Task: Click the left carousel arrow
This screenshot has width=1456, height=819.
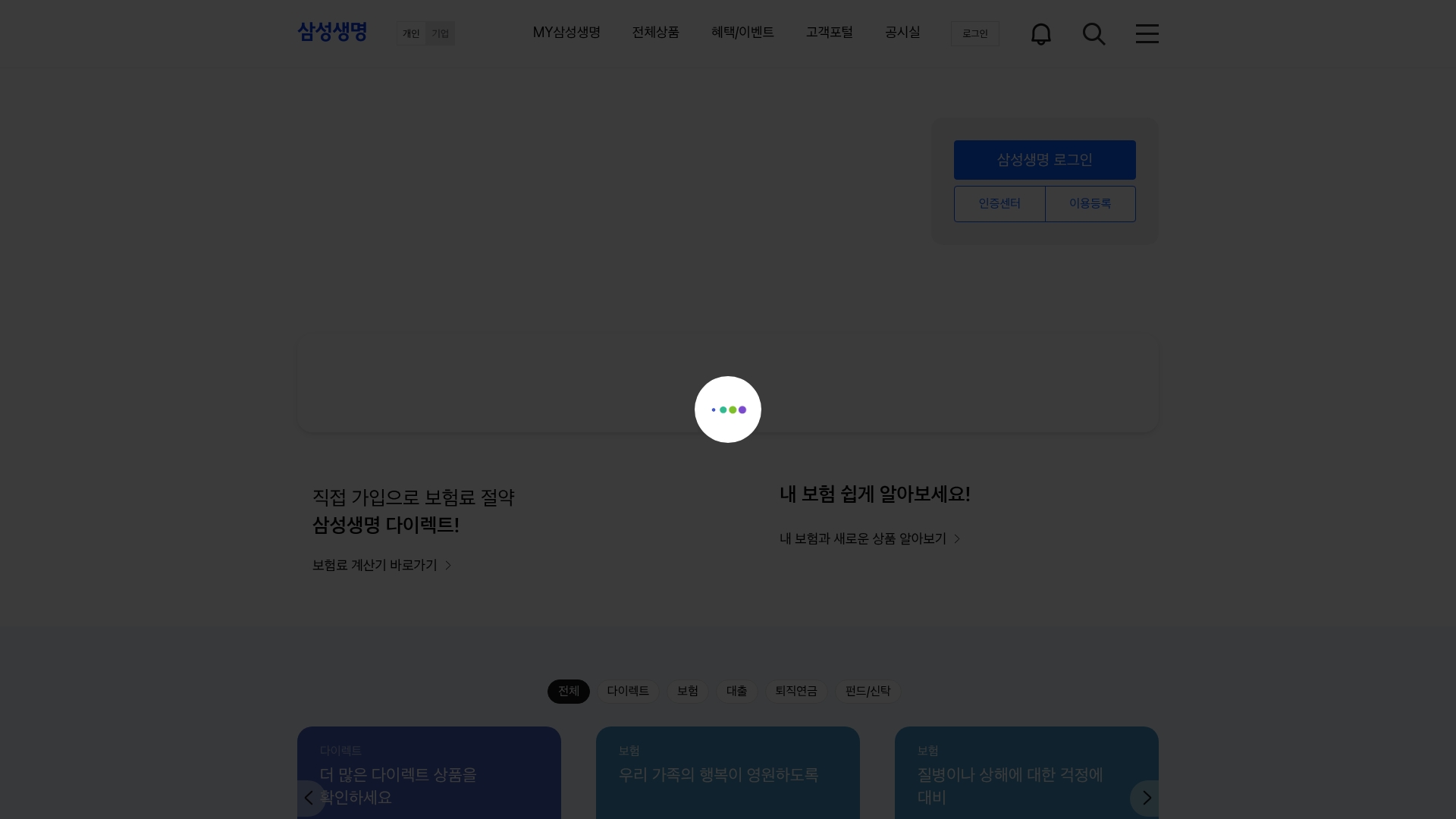Action: [309, 797]
